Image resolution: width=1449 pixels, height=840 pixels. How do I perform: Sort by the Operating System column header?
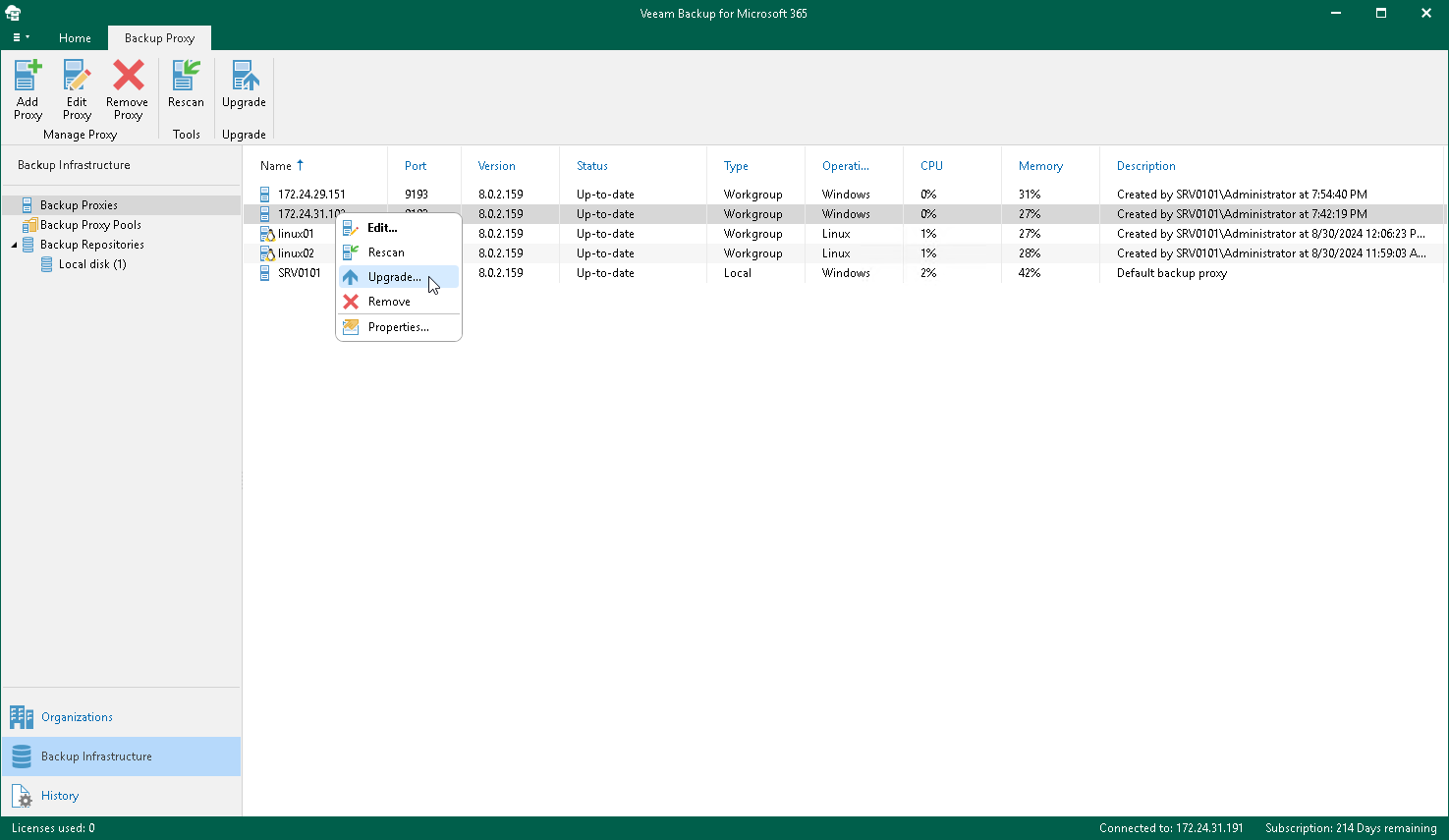point(846,166)
